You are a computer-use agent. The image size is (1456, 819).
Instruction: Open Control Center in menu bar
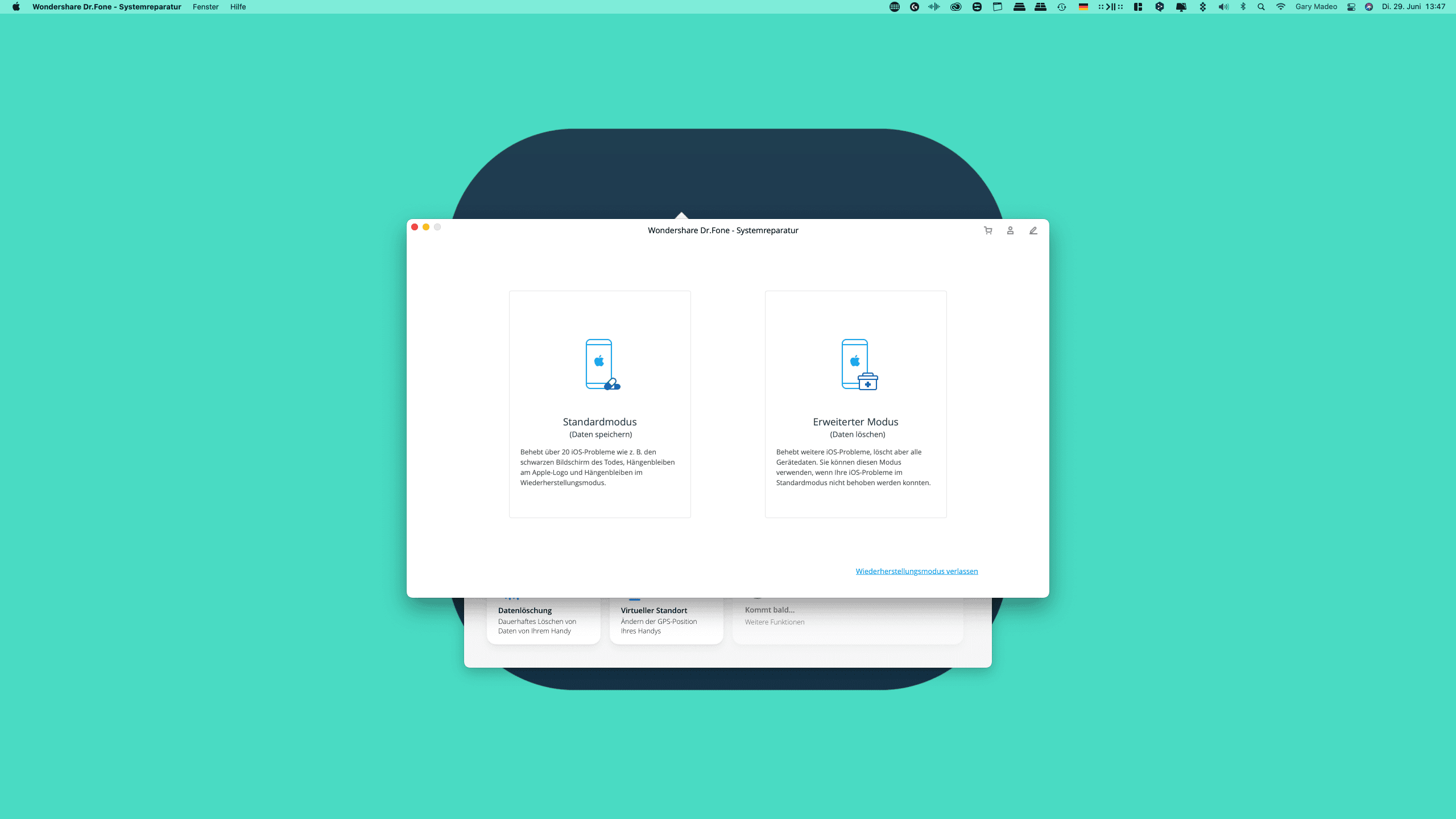click(1351, 7)
